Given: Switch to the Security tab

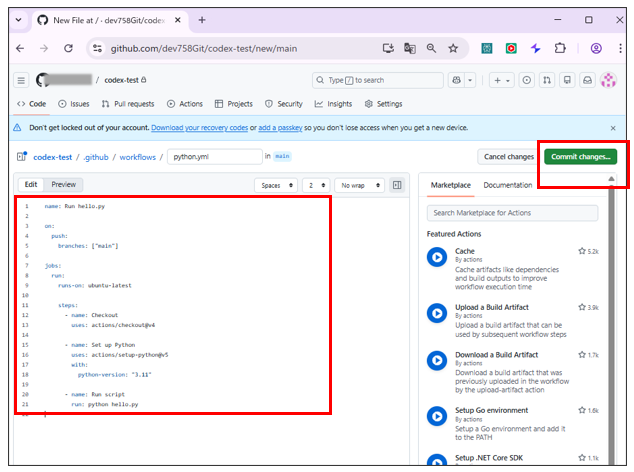Looking at the screenshot, I should (x=284, y=104).
